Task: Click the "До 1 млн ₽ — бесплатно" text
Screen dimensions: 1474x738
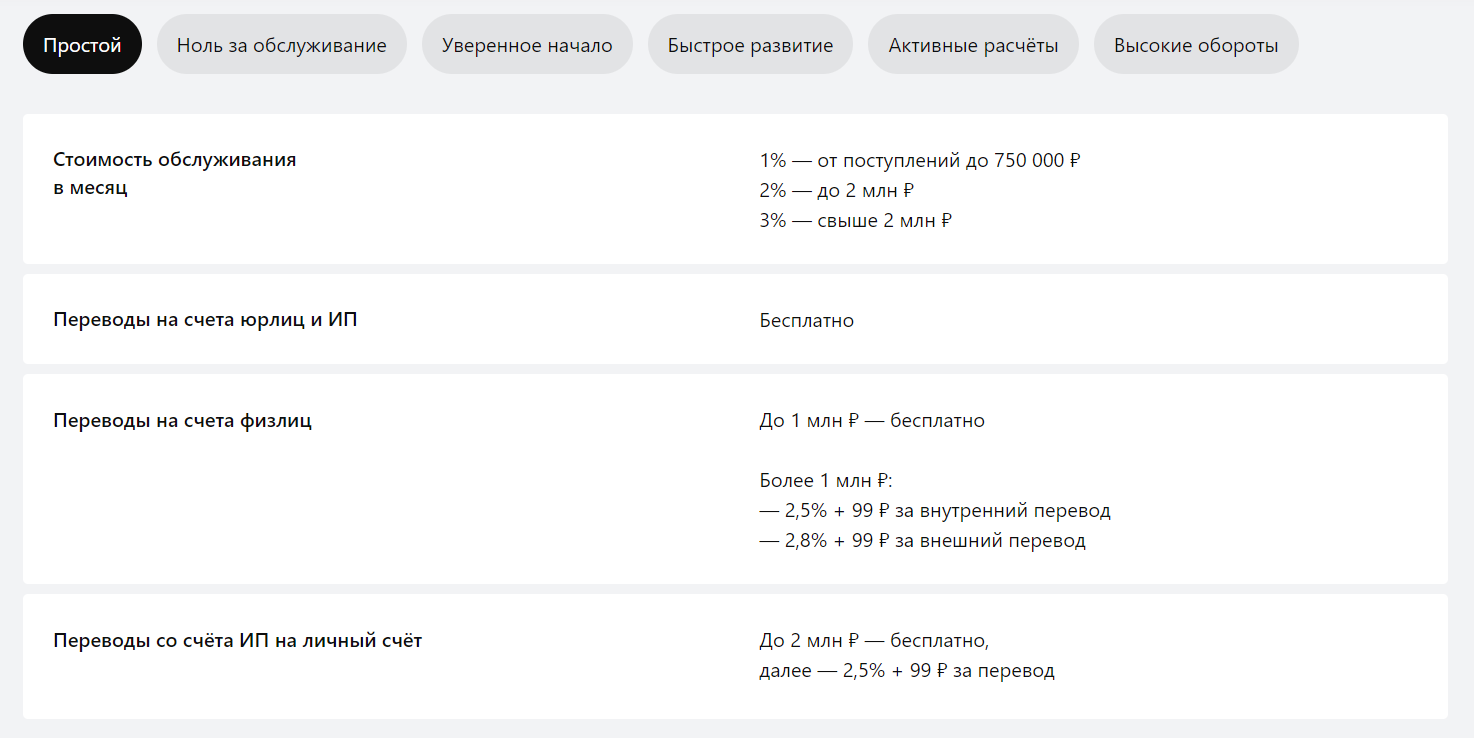Action: coord(872,421)
